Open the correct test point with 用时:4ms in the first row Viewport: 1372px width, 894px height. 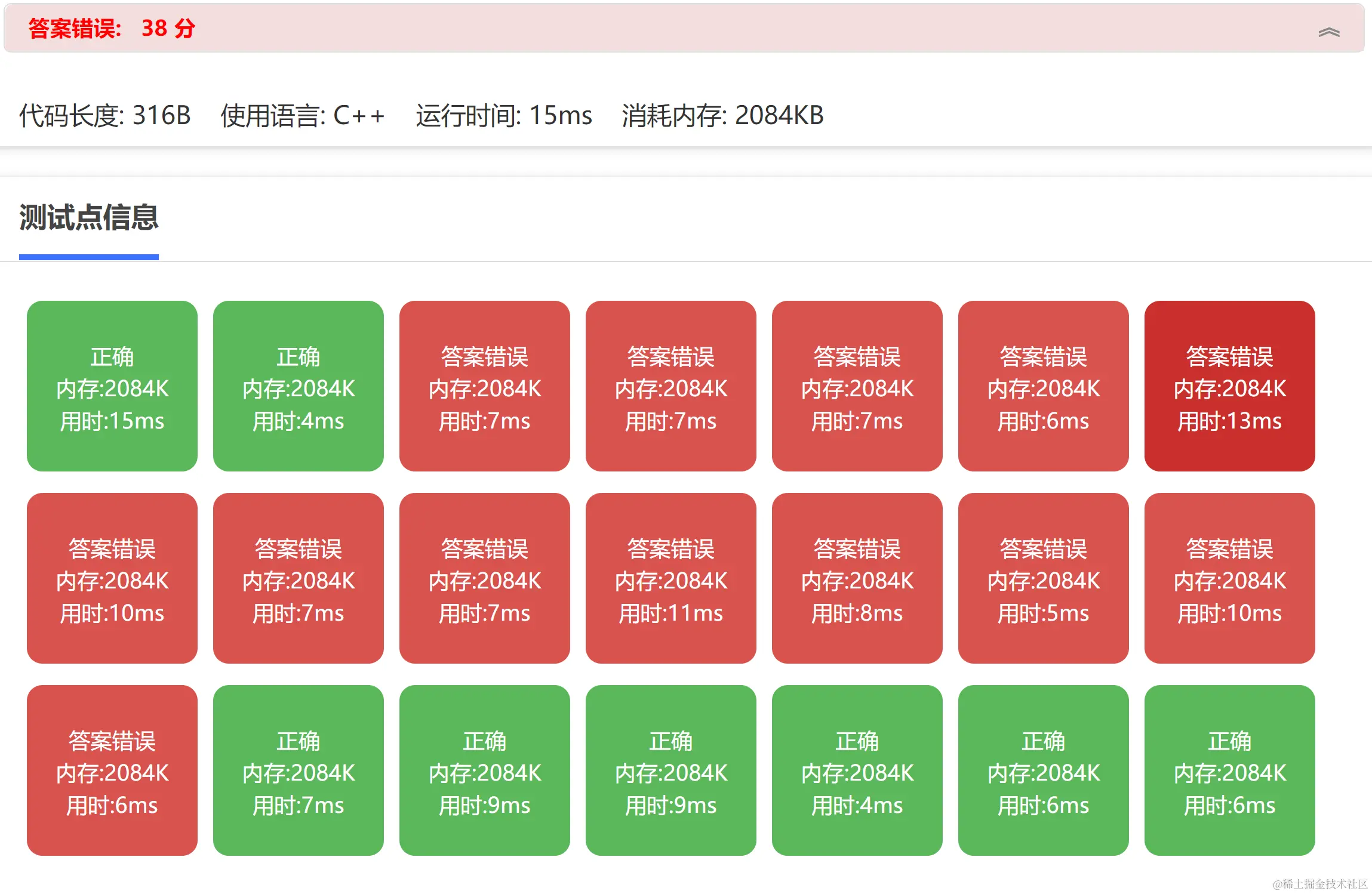(299, 386)
